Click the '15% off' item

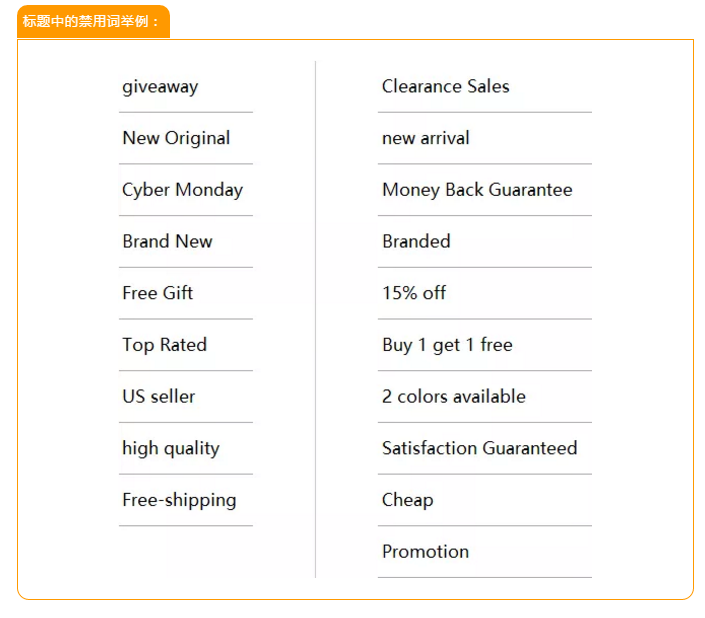tap(414, 293)
